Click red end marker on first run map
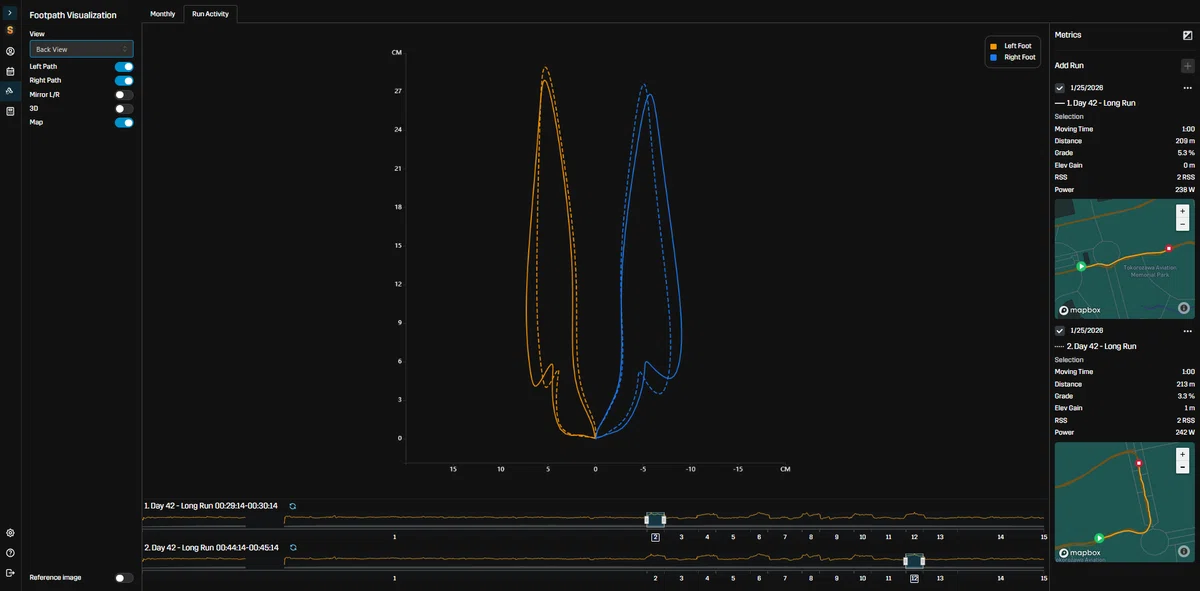The height and width of the screenshot is (591, 1200). (x=1168, y=248)
